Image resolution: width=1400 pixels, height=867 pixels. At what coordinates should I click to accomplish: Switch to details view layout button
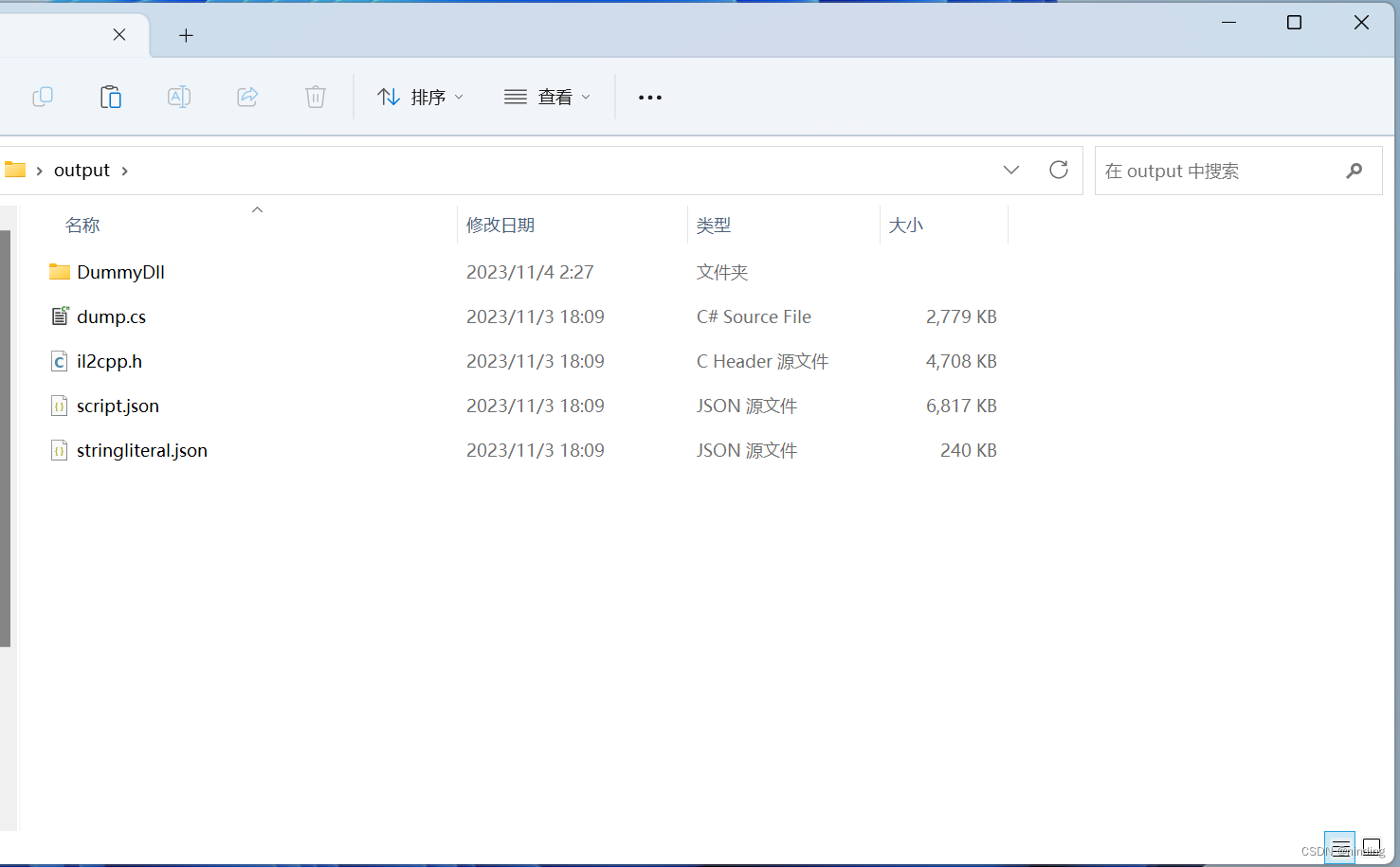click(1340, 846)
